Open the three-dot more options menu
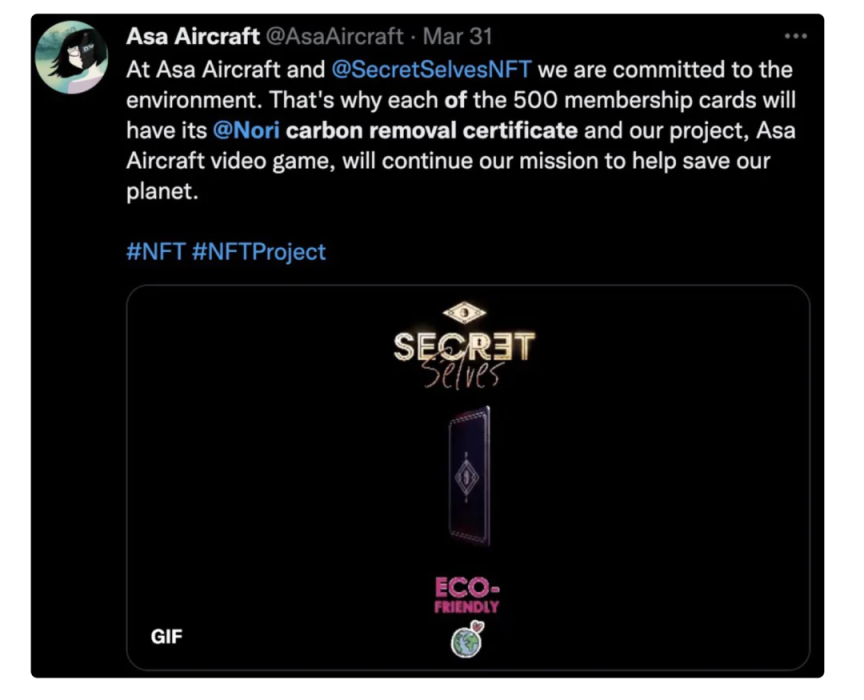Viewport: 864px width, 700px height. (x=796, y=36)
